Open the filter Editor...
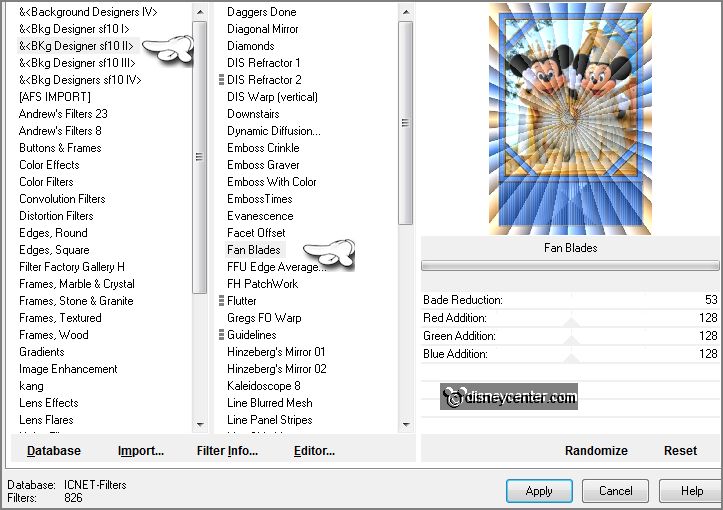This screenshot has height=510, width=723. point(314,451)
